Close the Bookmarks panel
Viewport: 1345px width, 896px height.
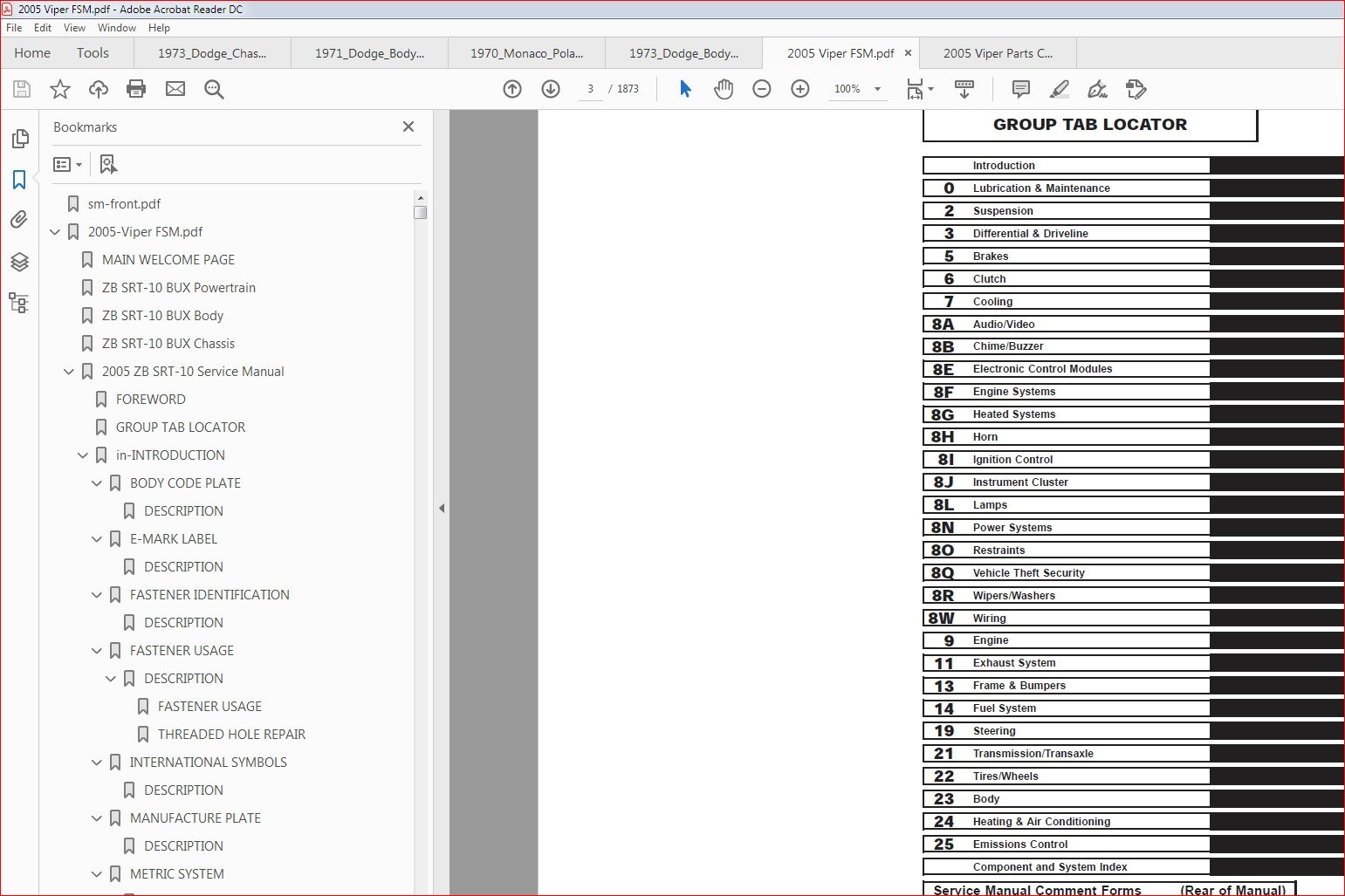[x=408, y=127]
